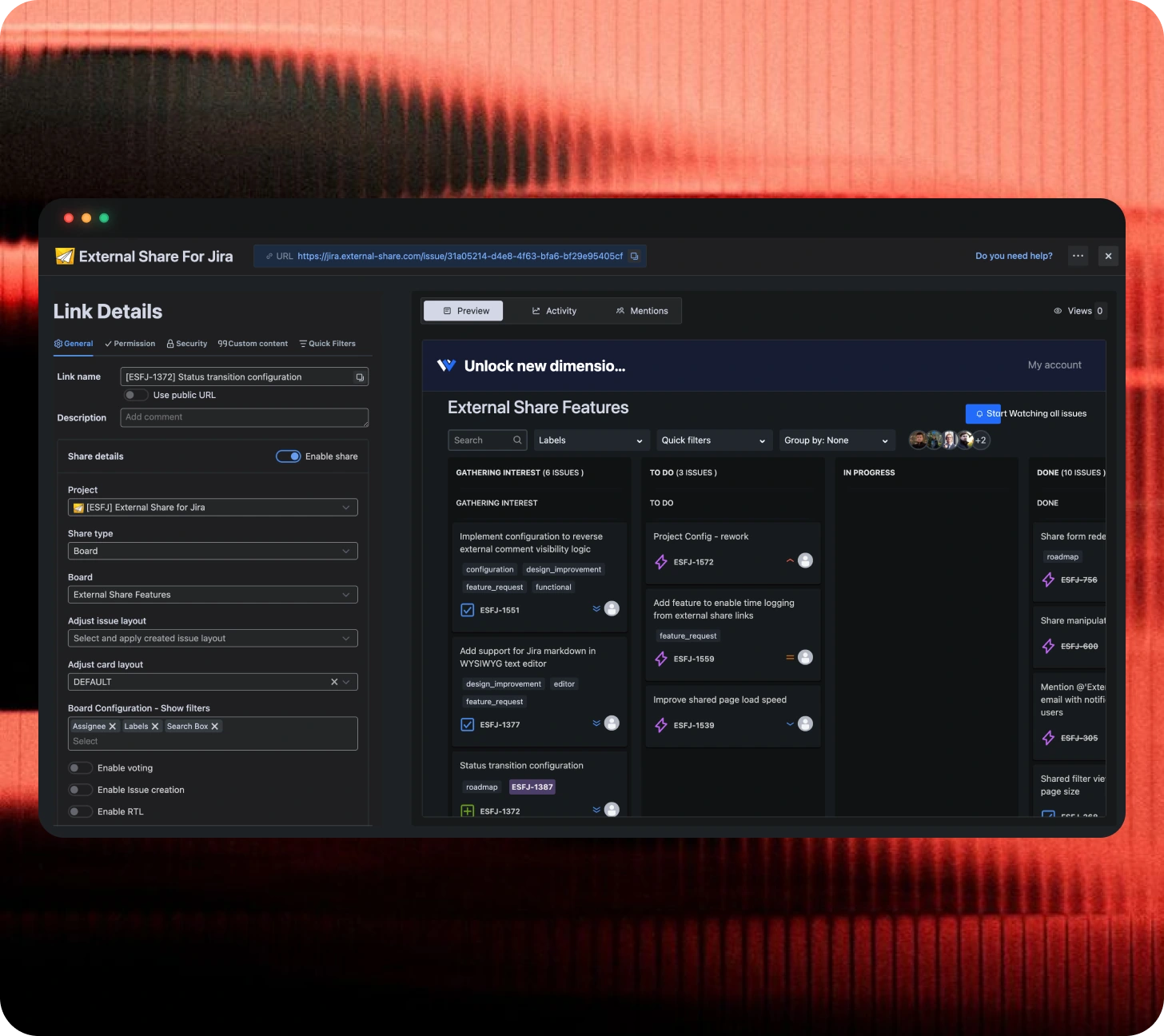
Task: Click the epic icon next to ESFJ-756
Action: (x=1048, y=580)
